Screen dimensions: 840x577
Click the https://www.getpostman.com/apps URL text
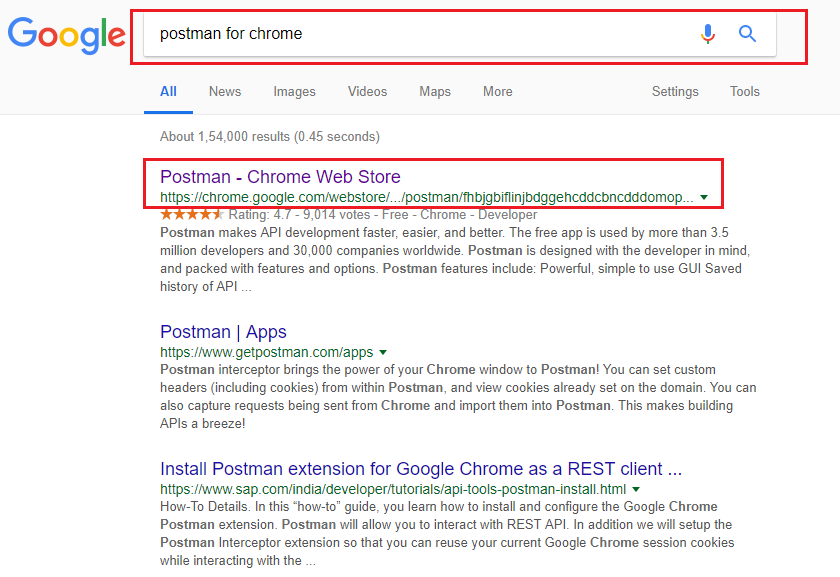[x=267, y=352]
